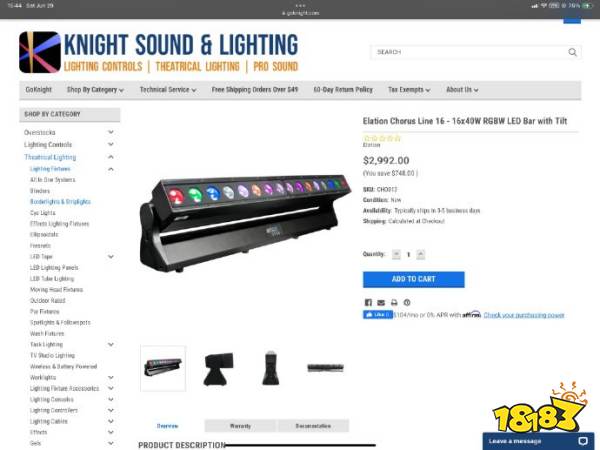Share product on Pinterest icon

point(407,302)
